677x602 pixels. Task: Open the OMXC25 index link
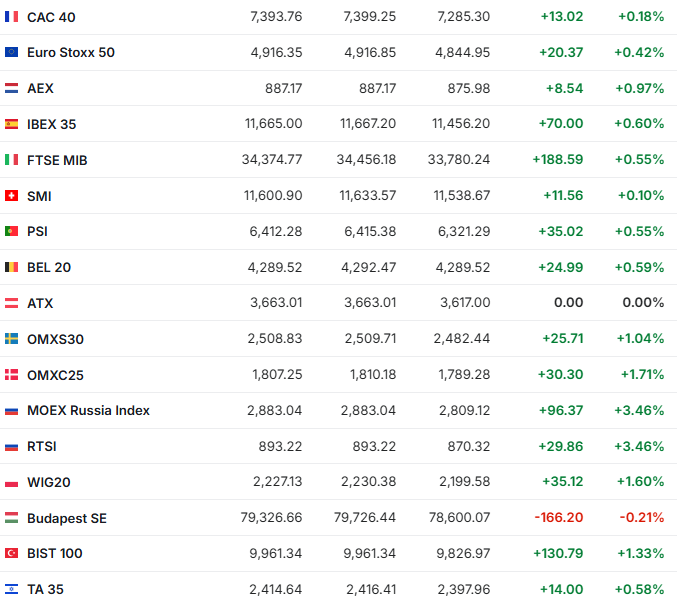56,375
